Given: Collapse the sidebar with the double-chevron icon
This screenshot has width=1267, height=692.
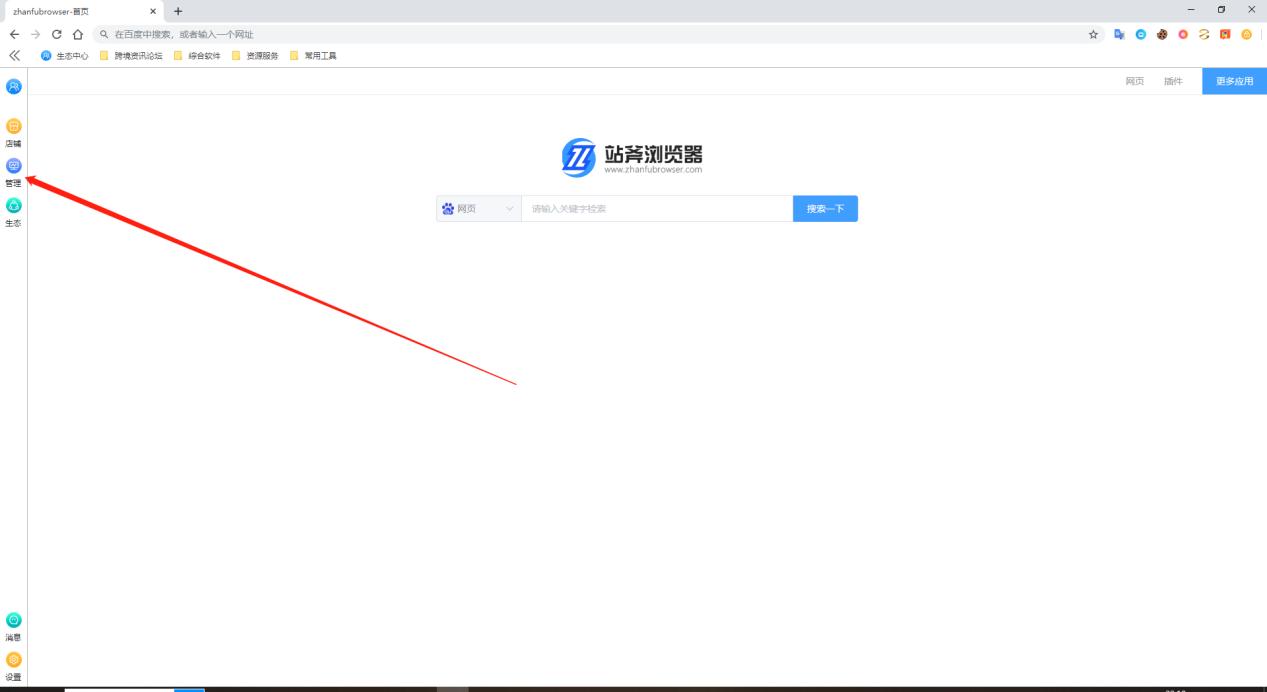Looking at the screenshot, I should coord(14,55).
